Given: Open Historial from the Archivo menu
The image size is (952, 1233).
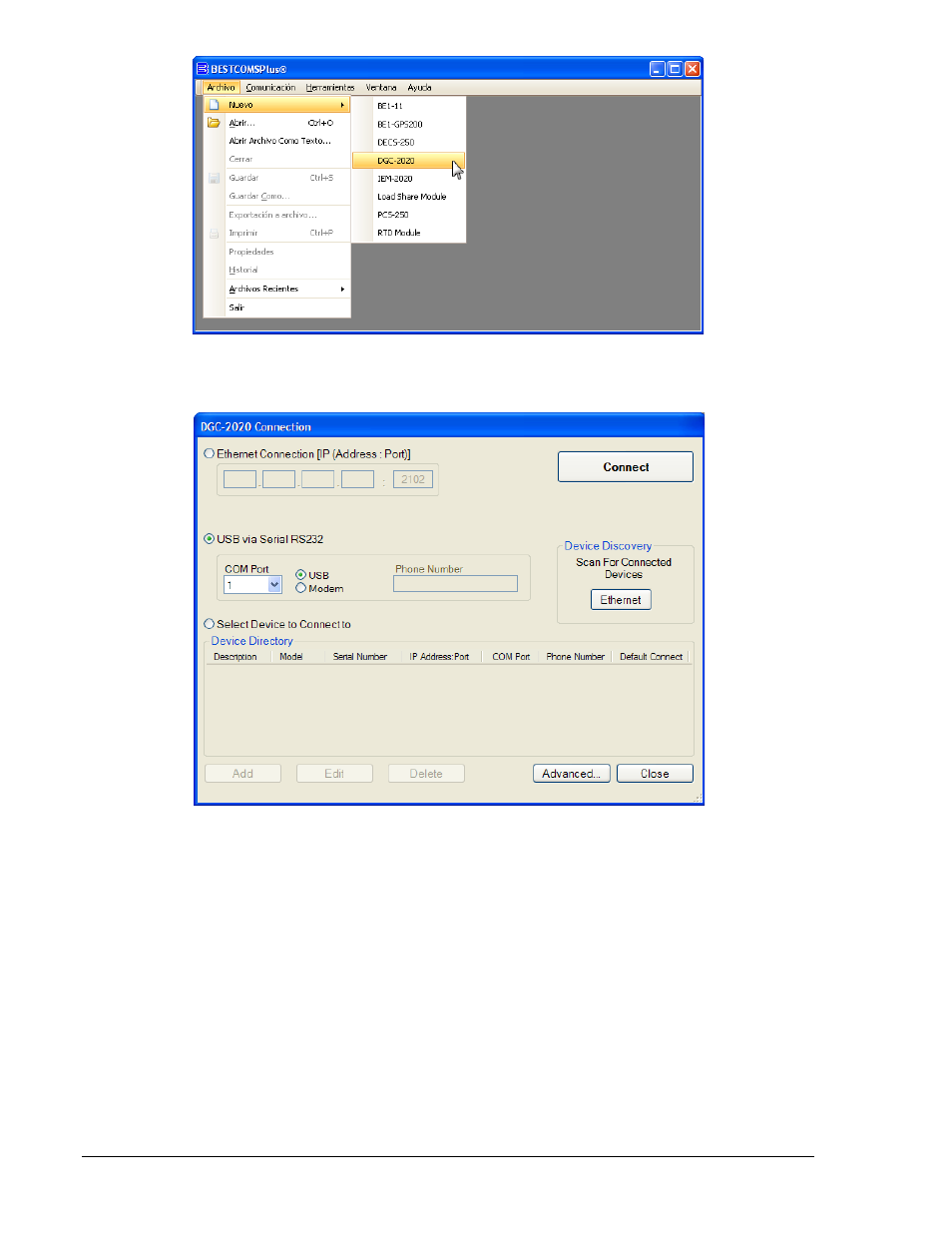Looking at the screenshot, I should pyautogui.click(x=277, y=270).
